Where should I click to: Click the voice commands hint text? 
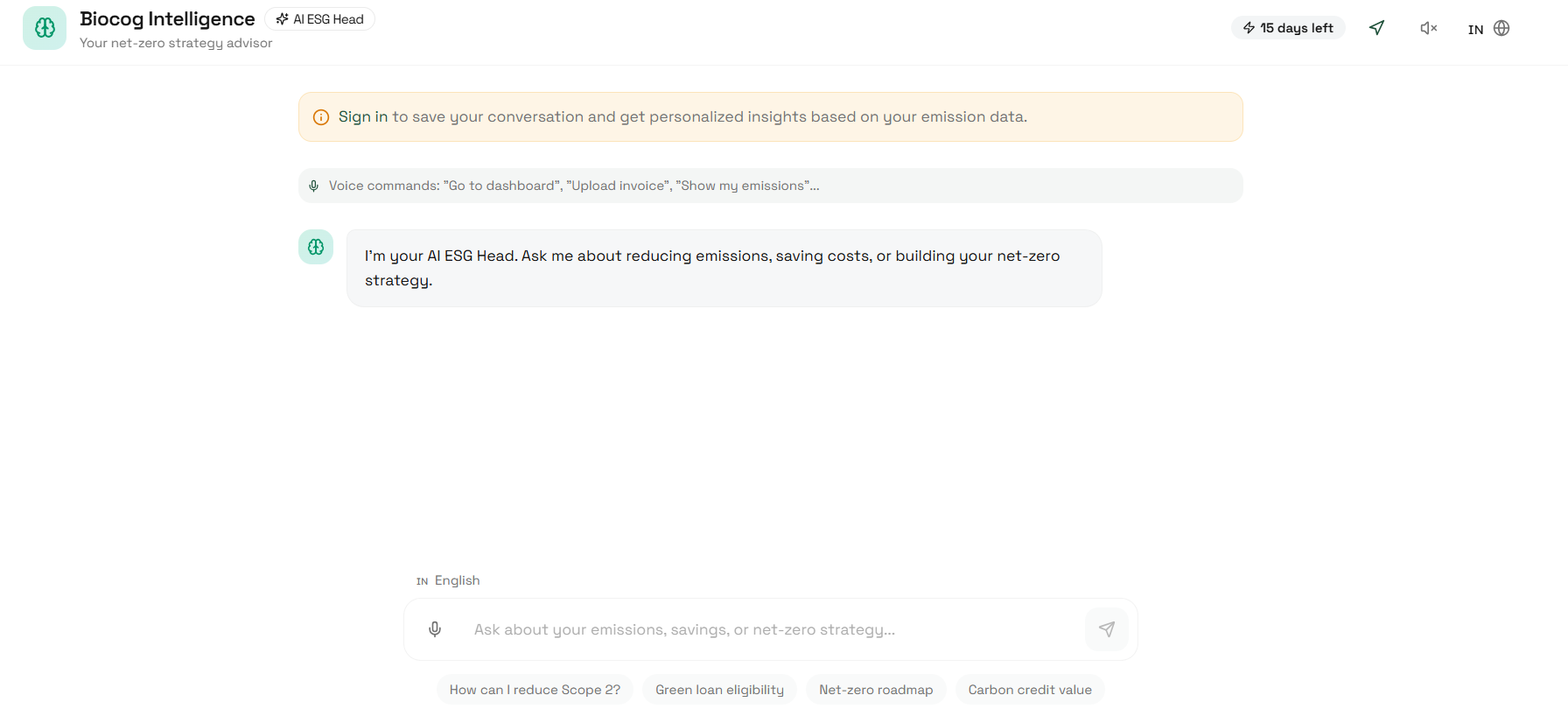pos(574,186)
